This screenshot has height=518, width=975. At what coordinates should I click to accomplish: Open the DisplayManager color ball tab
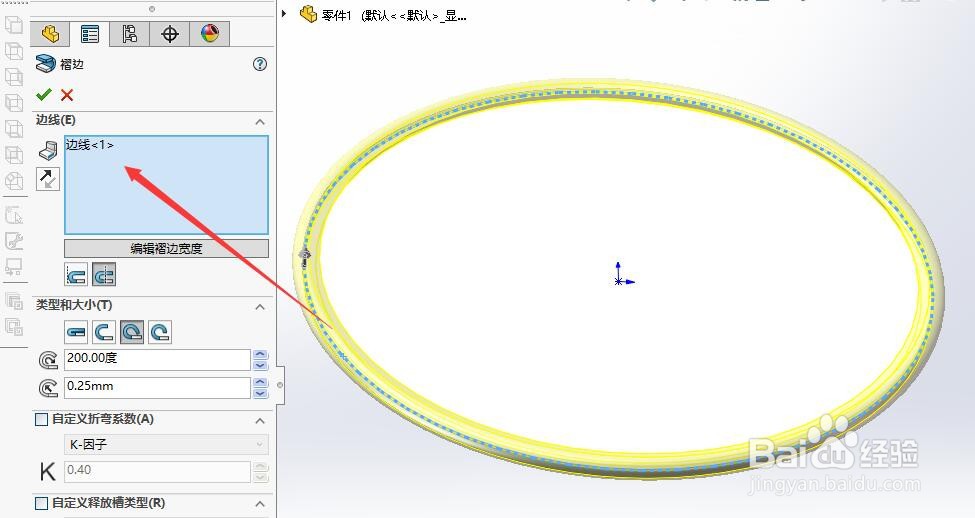pos(210,34)
